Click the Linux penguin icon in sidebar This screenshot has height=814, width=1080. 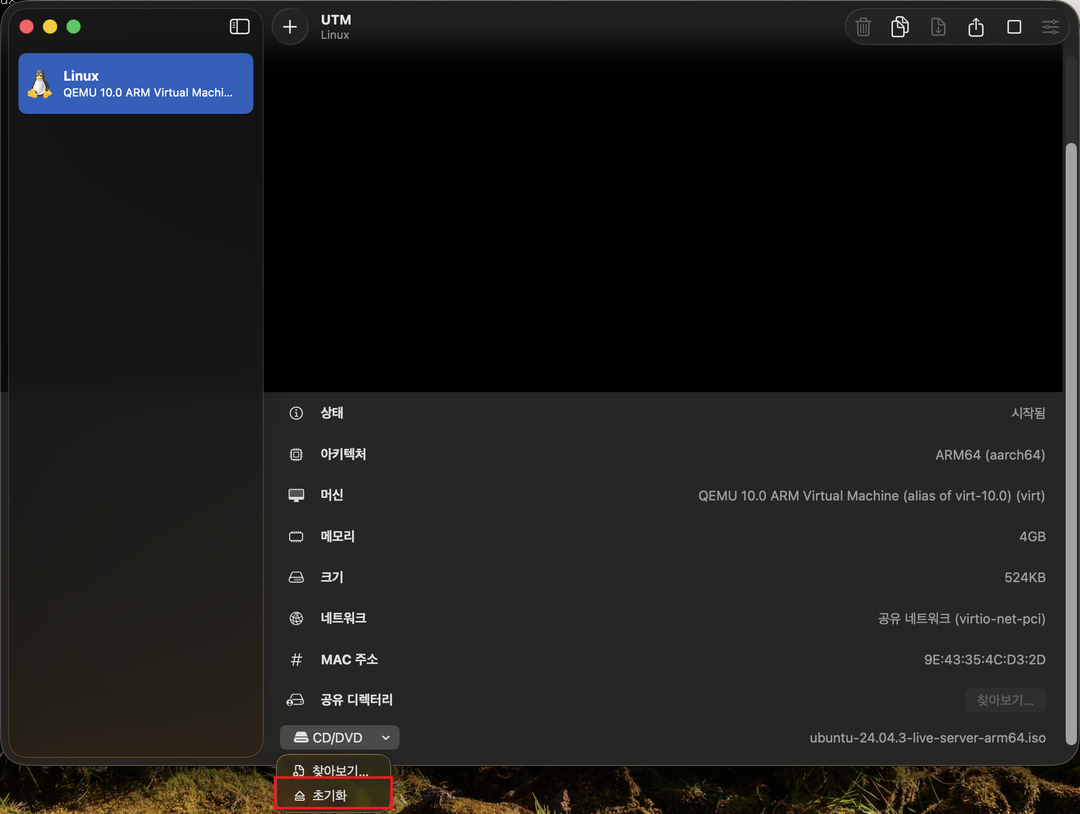pos(40,84)
